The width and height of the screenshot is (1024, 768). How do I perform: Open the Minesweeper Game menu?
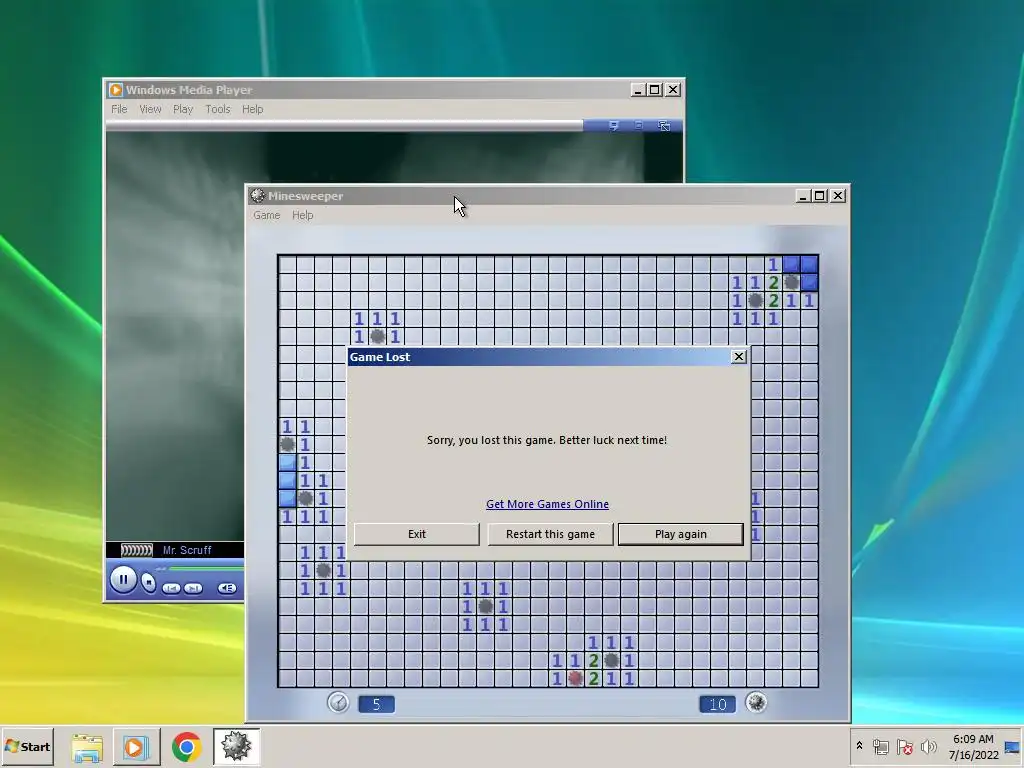(266, 215)
